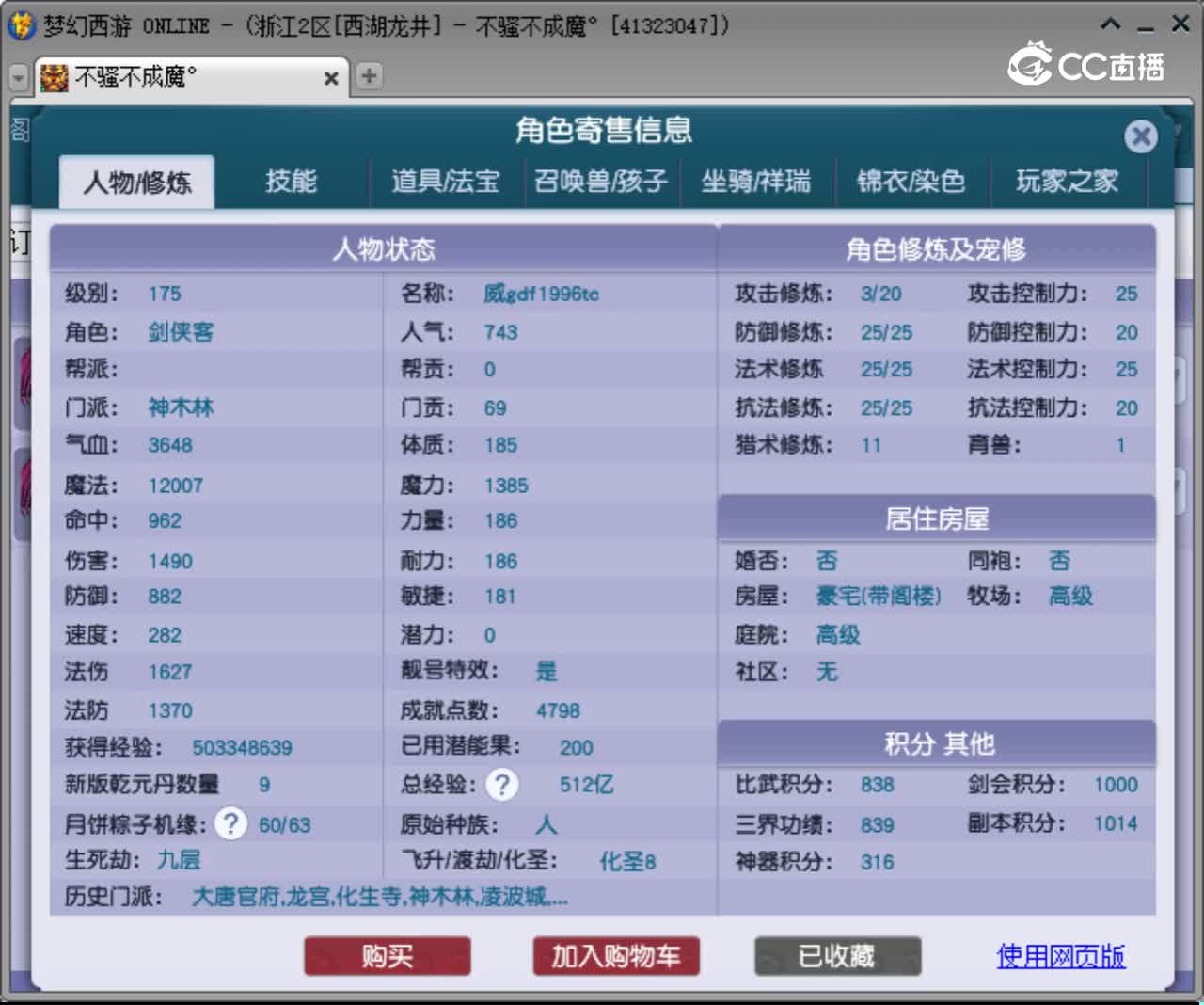Click the 60/63 机缘 value

[x=284, y=825]
